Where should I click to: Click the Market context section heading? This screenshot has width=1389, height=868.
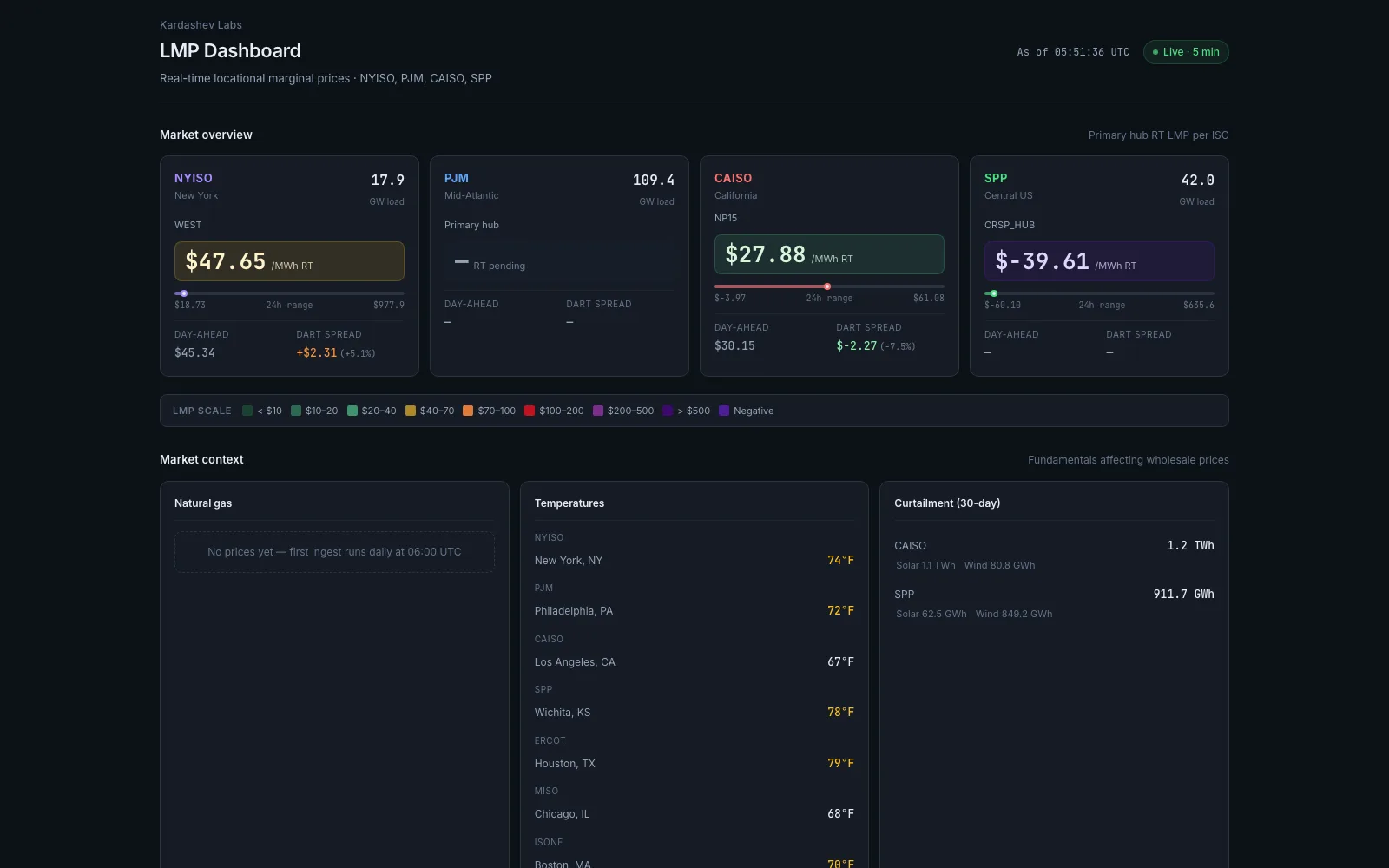(x=201, y=459)
